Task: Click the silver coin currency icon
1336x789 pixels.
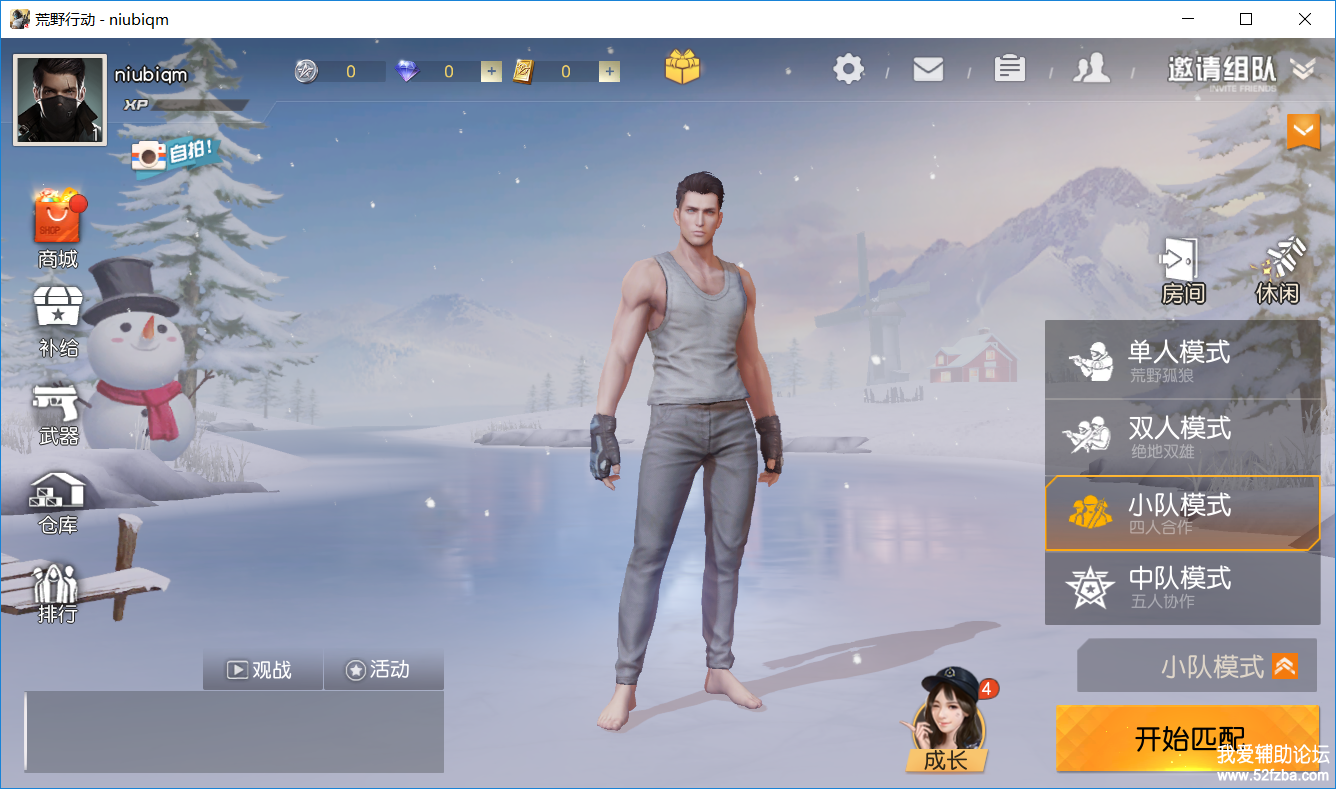Action: pyautogui.click(x=306, y=71)
